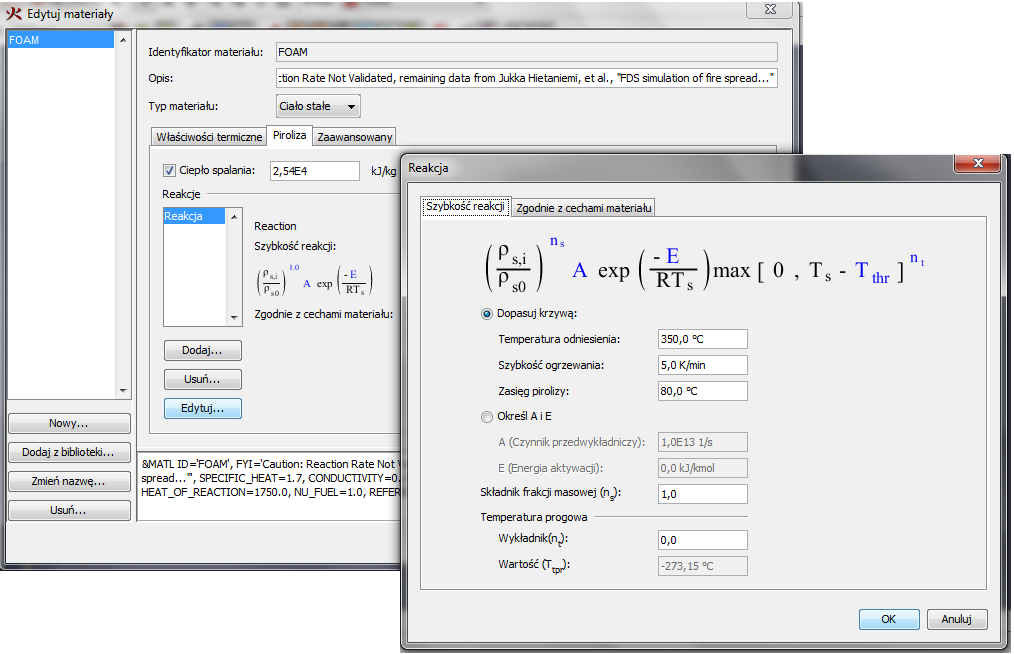The image size is (1014, 654).
Task: Switch to the Zaawansowany tab
Action: pyautogui.click(x=354, y=137)
